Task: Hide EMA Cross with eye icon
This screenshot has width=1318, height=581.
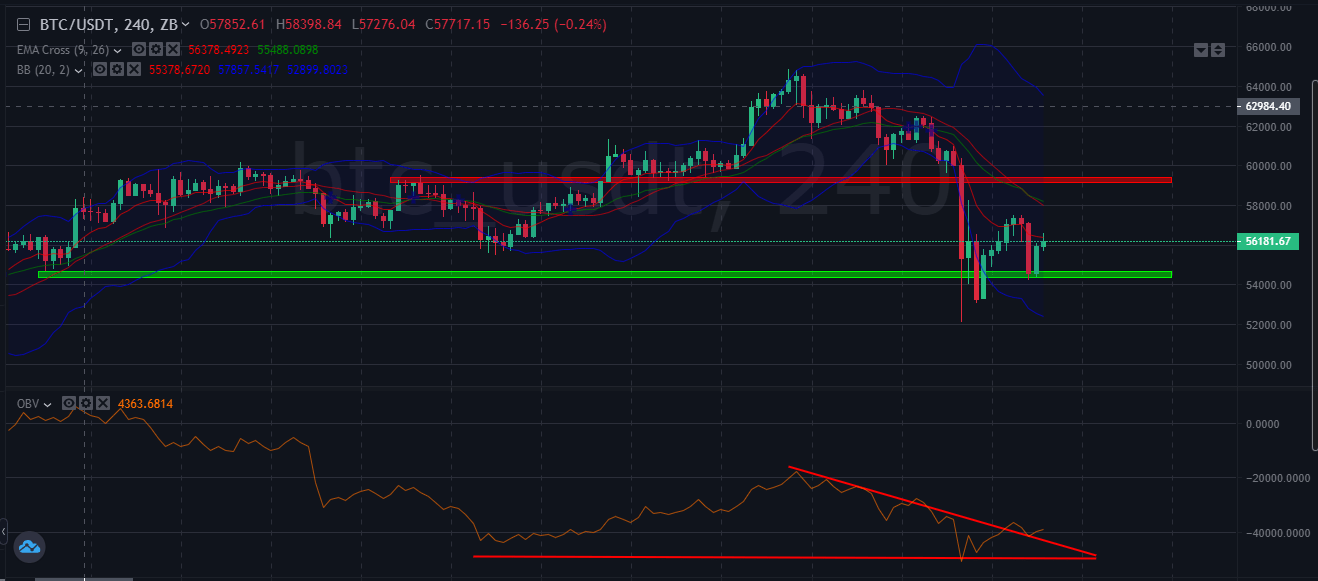Action: 139,49
